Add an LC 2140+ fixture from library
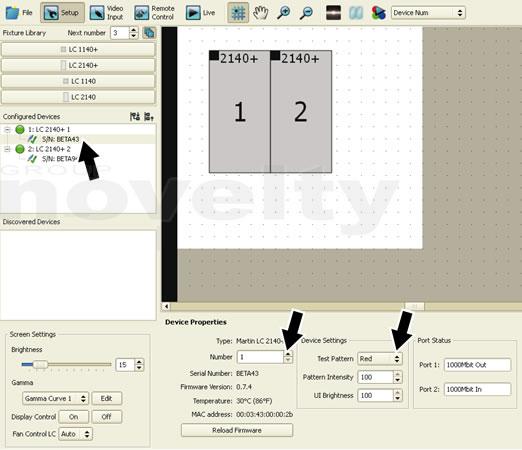This screenshot has height=450, width=522. click(x=78, y=65)
